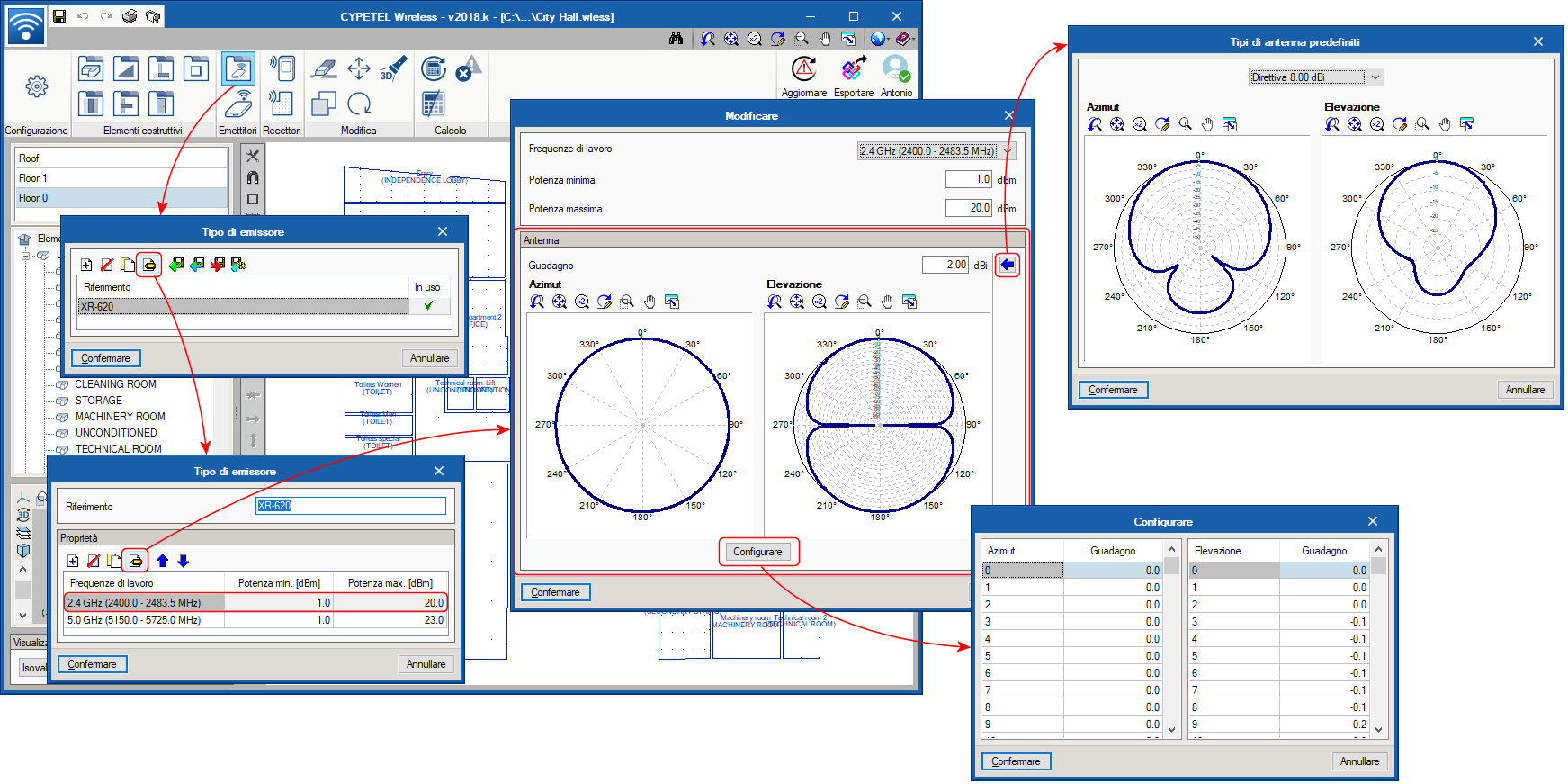Click the Potenza minima input field
Viewport: 1568px width, 784px height.
tap(969, 180)
